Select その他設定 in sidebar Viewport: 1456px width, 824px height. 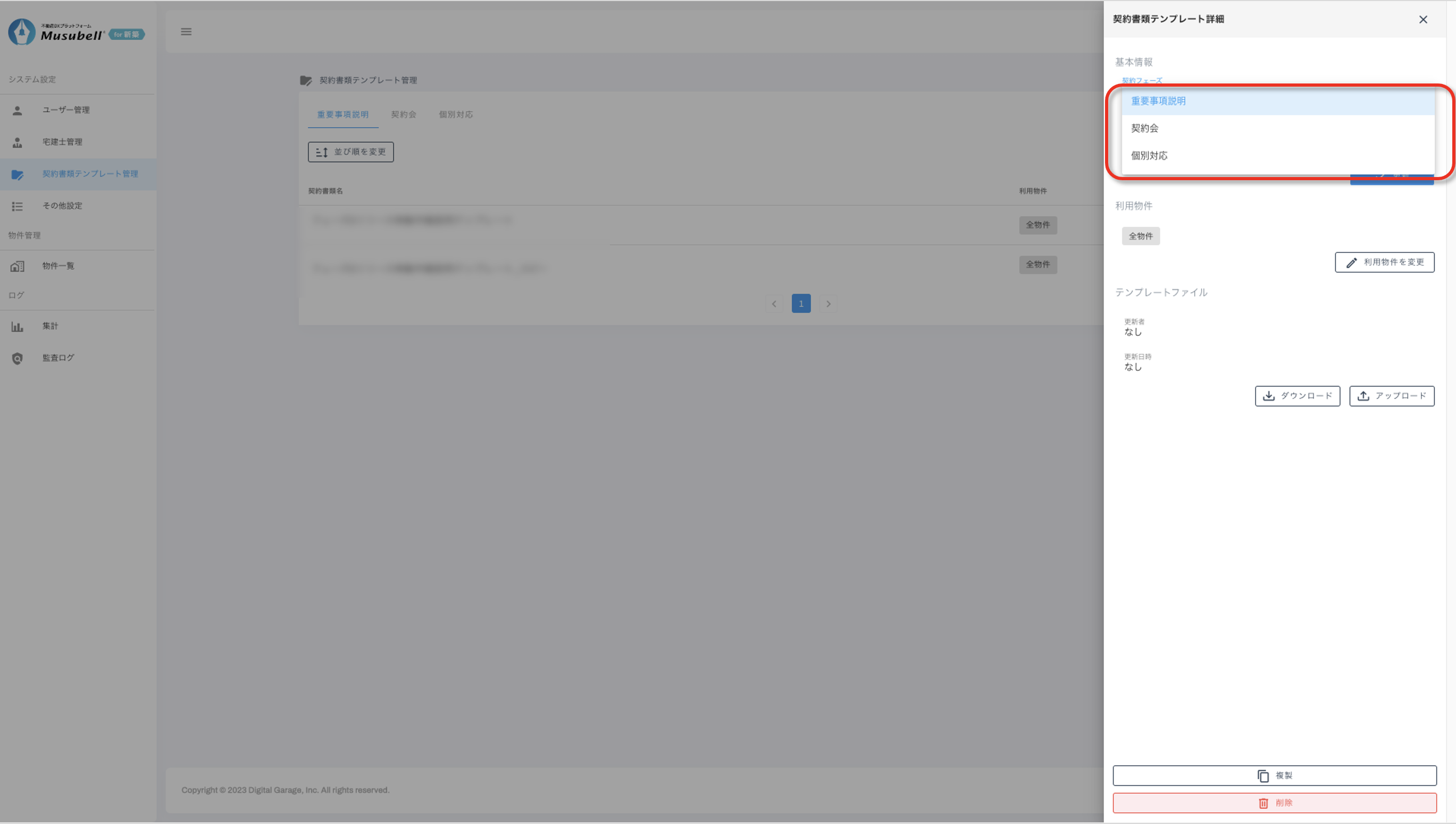(x=62, y=206)
